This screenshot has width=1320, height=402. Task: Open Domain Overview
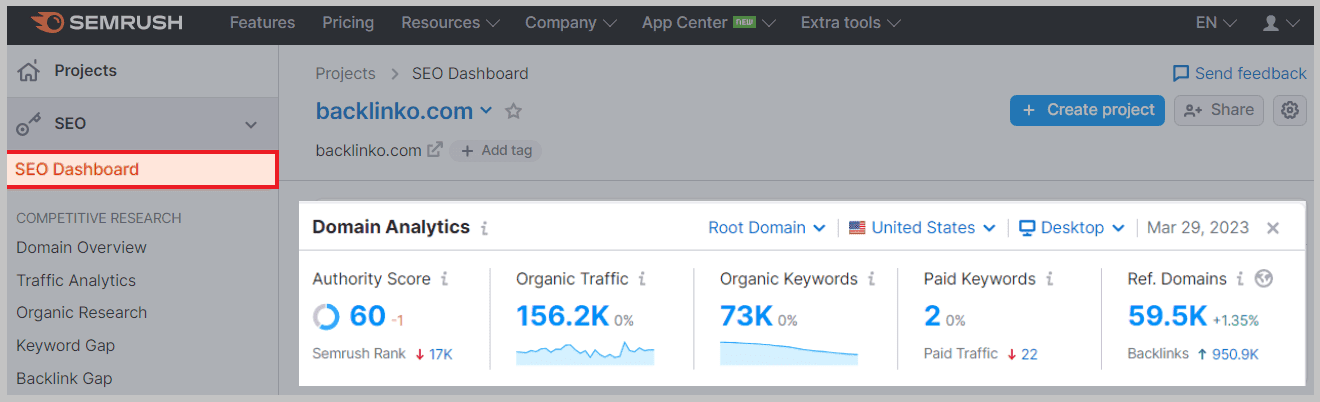(81, 247)
